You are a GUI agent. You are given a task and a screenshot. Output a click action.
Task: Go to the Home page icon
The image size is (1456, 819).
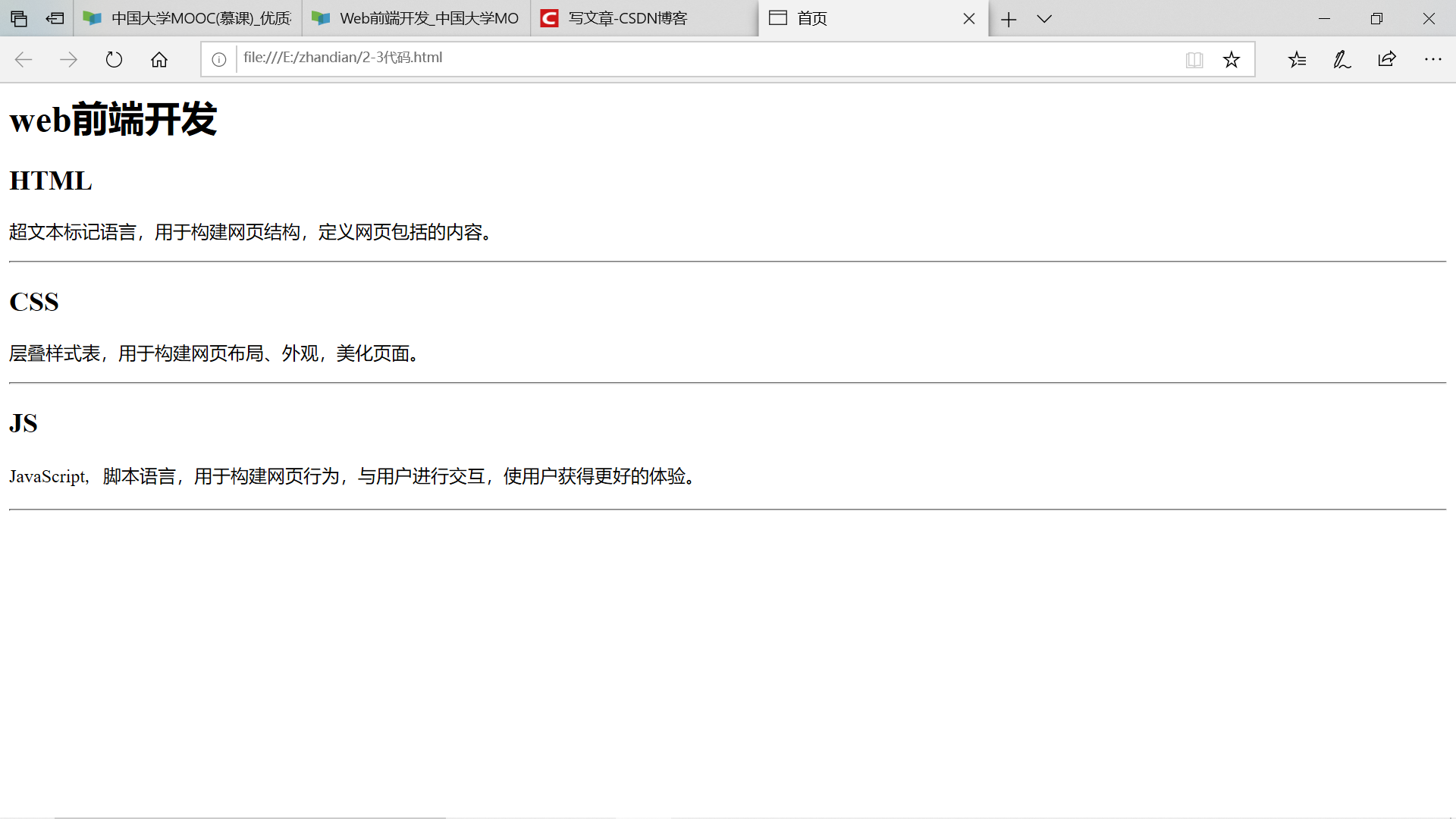[159, 60]
